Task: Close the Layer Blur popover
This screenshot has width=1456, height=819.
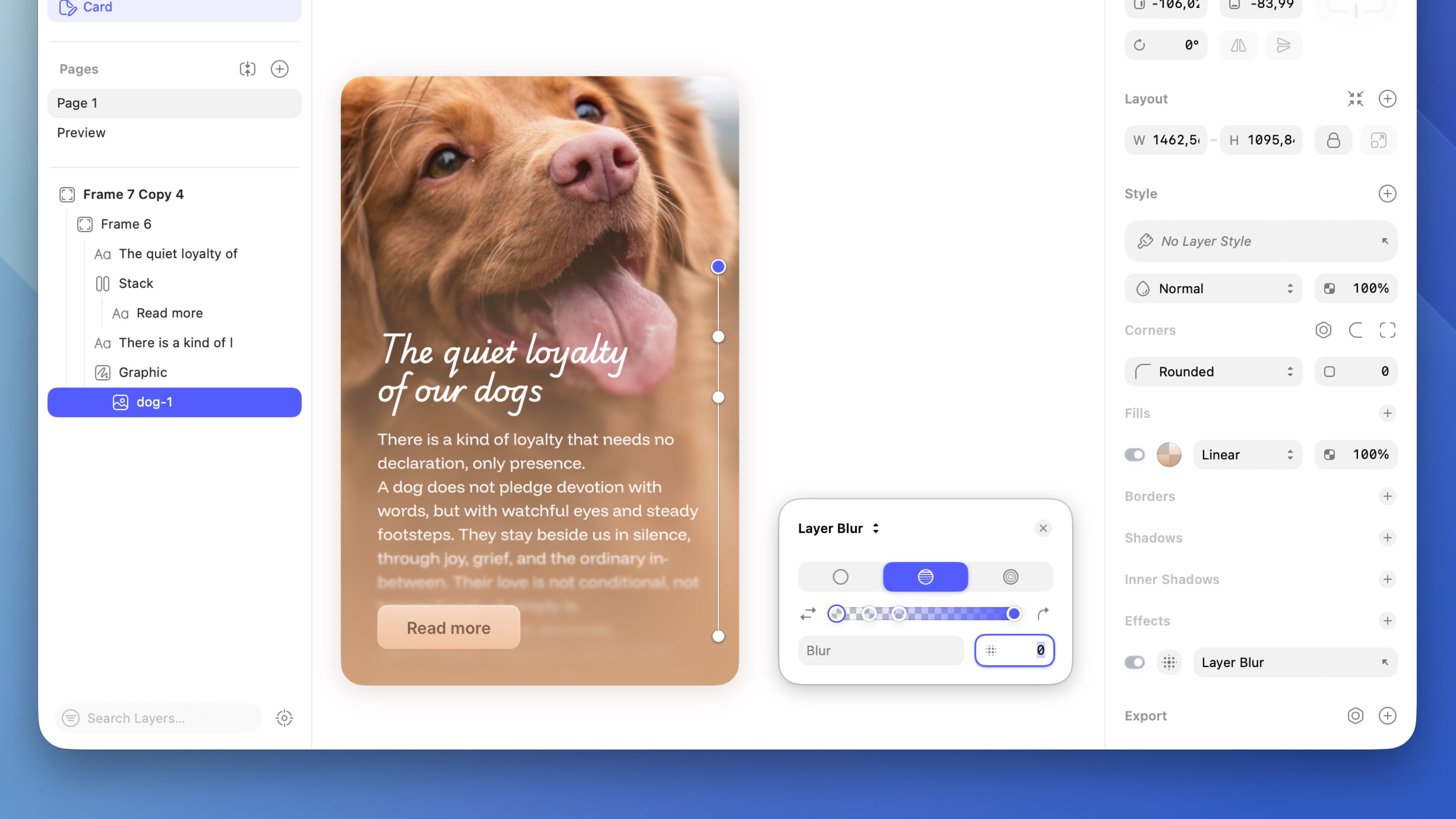Action: tap(1043, 529)
